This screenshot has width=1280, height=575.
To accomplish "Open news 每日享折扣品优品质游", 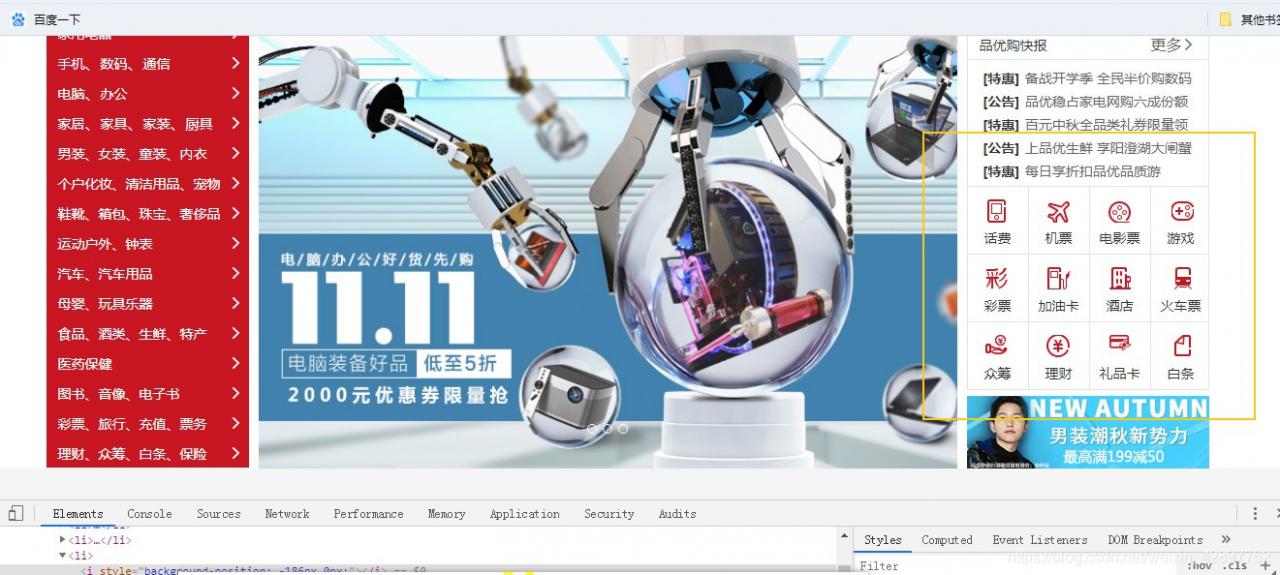I will click(x=1093, y=171).
